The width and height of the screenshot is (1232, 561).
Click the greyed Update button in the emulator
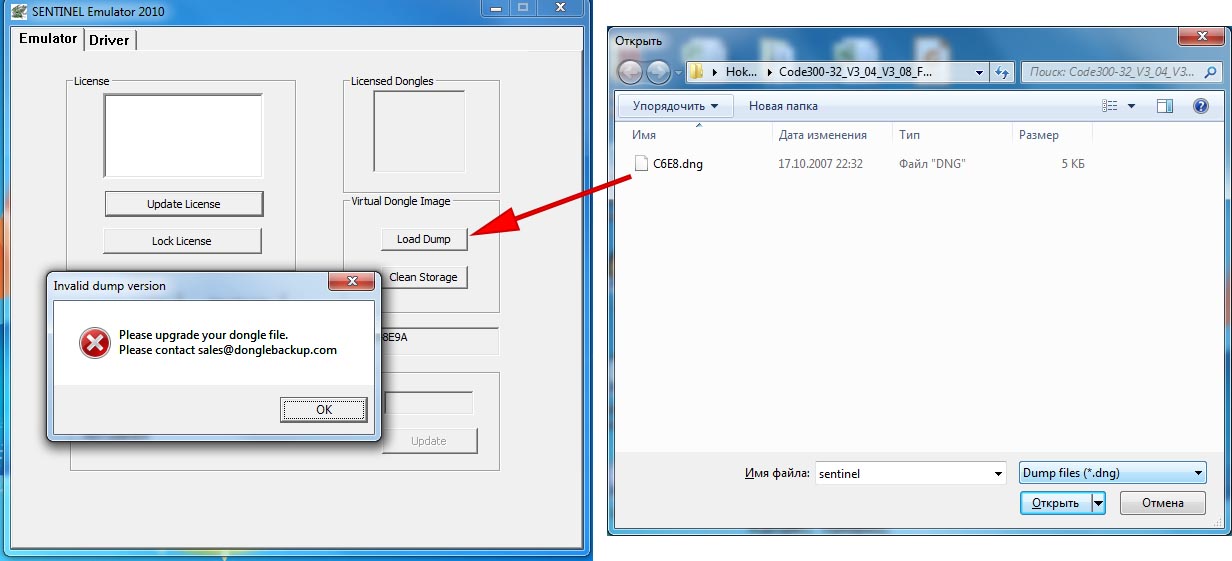[x=429, y=441]
